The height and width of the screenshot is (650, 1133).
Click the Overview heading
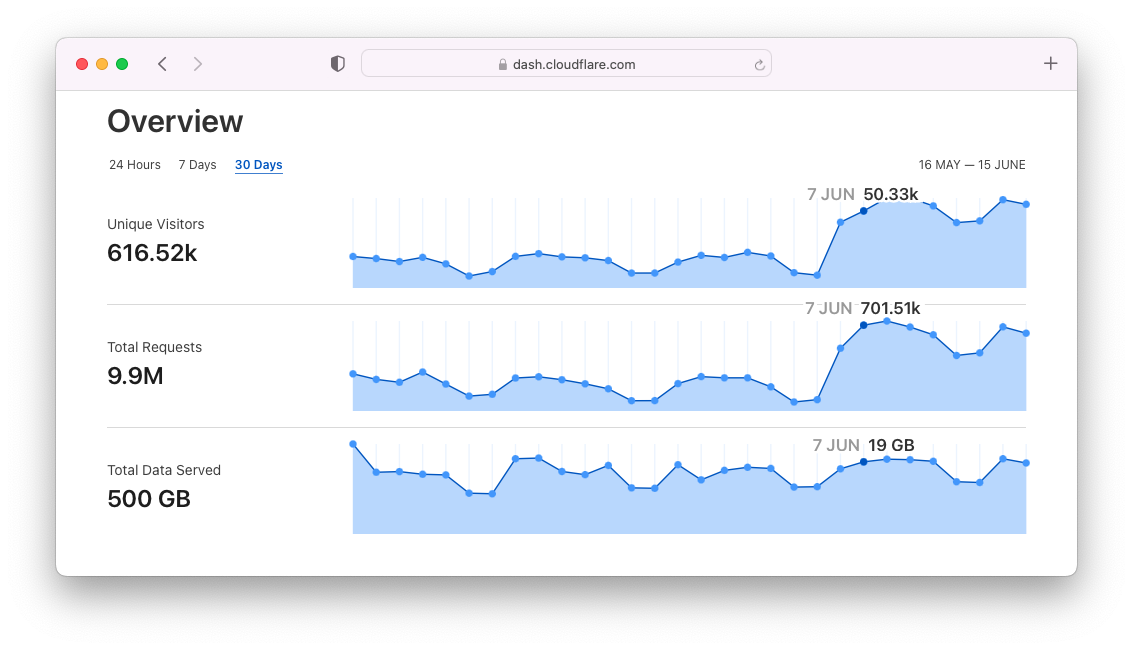click(x=176, y=121)
